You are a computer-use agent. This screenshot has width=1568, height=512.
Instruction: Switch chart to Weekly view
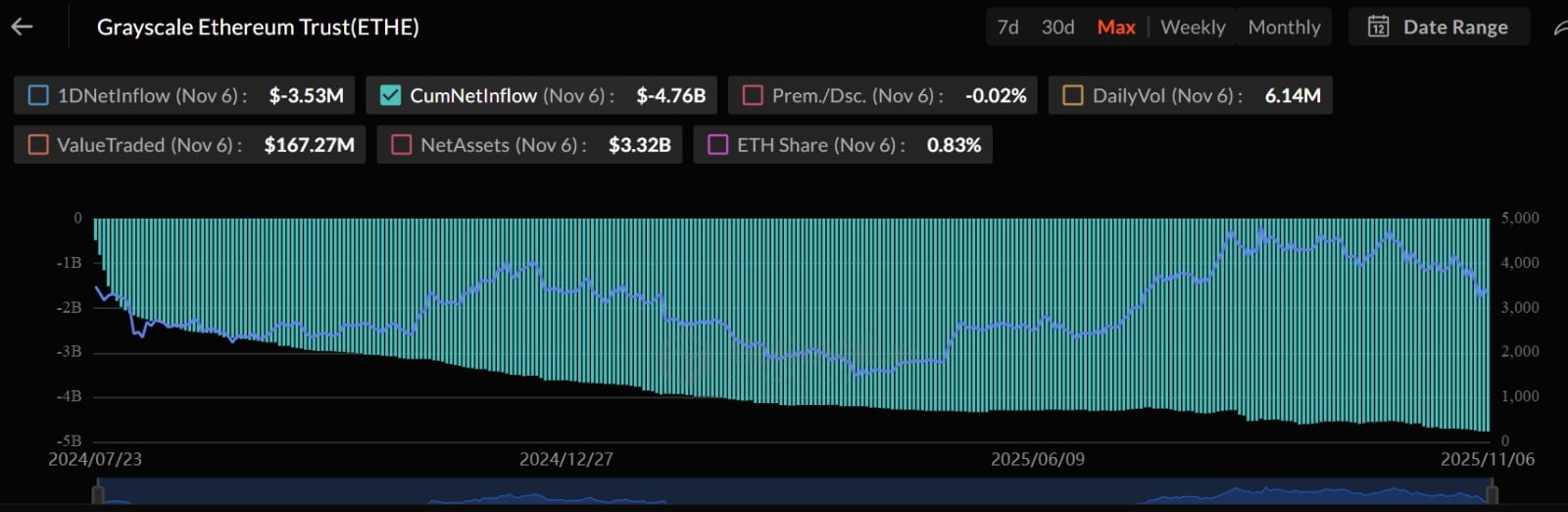point(1193,27)
